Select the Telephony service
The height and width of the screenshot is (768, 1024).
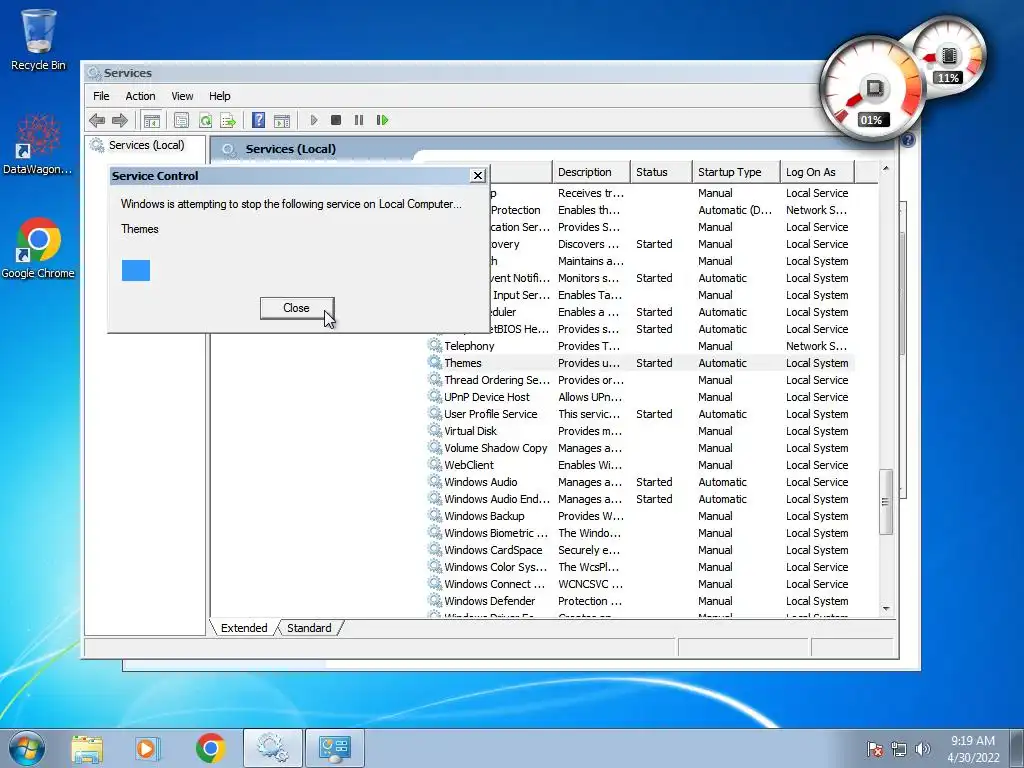pyautogui.click(x=640, y=346)
